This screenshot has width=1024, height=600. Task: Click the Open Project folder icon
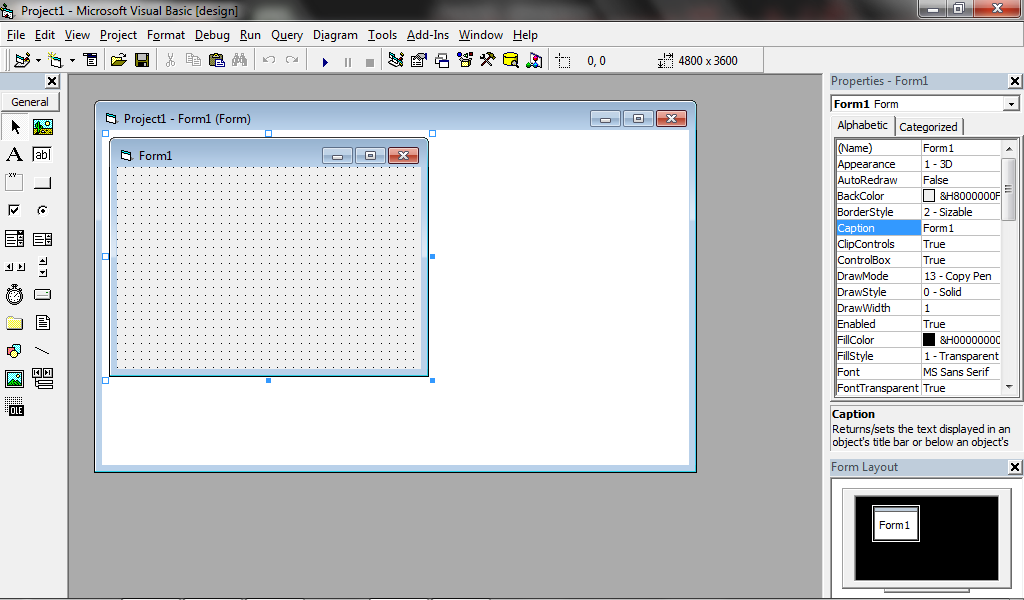(x=118, y=60)
